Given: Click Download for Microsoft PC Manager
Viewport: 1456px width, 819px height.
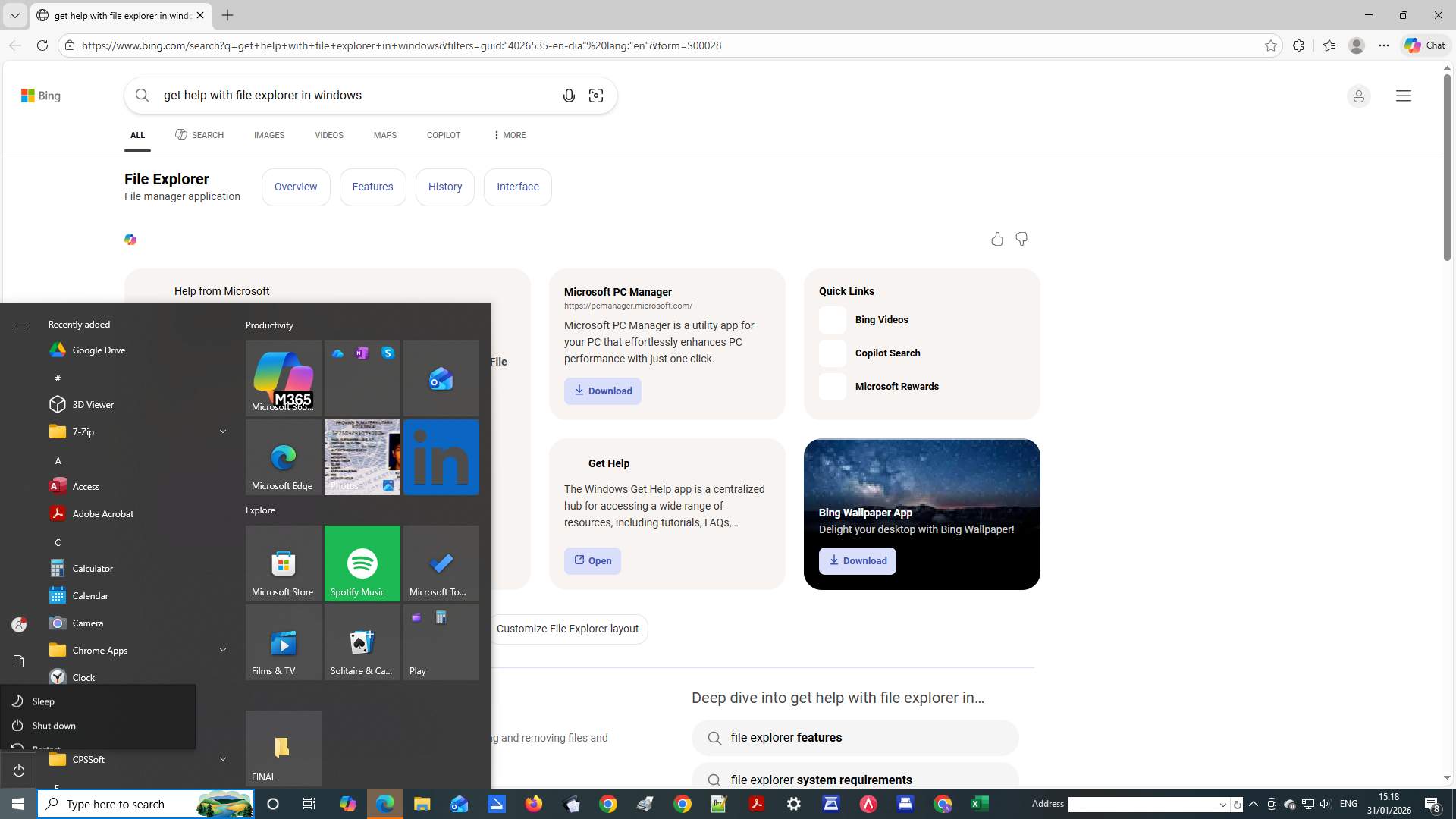Looking at the screenshot, I should (x=602, y=391).
